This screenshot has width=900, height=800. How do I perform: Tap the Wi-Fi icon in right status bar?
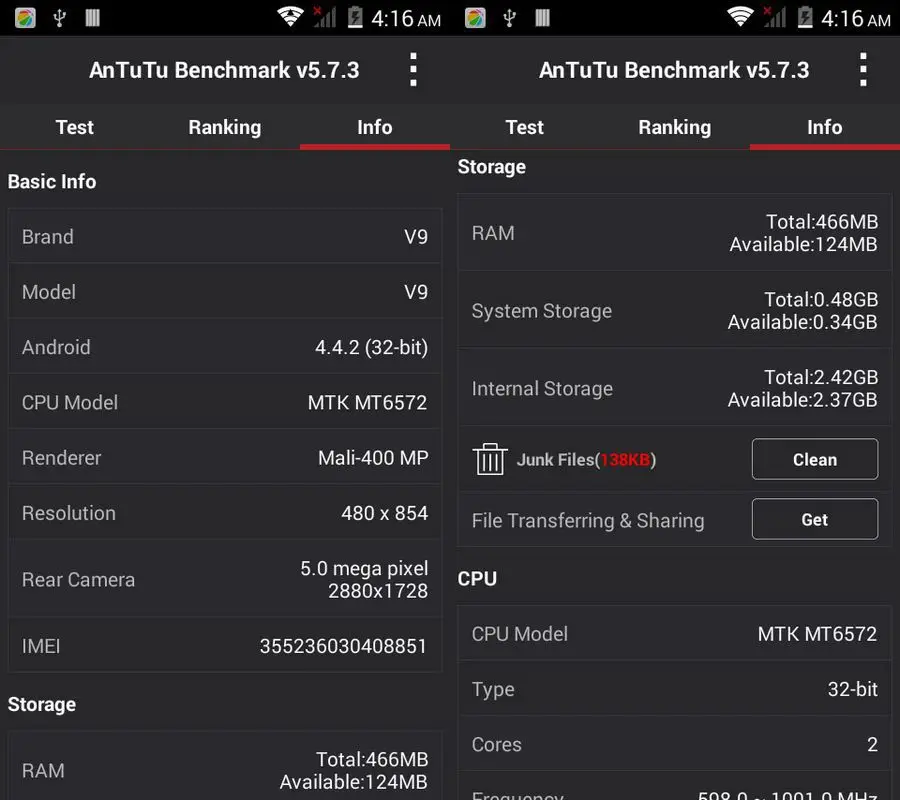coord(740,17)
